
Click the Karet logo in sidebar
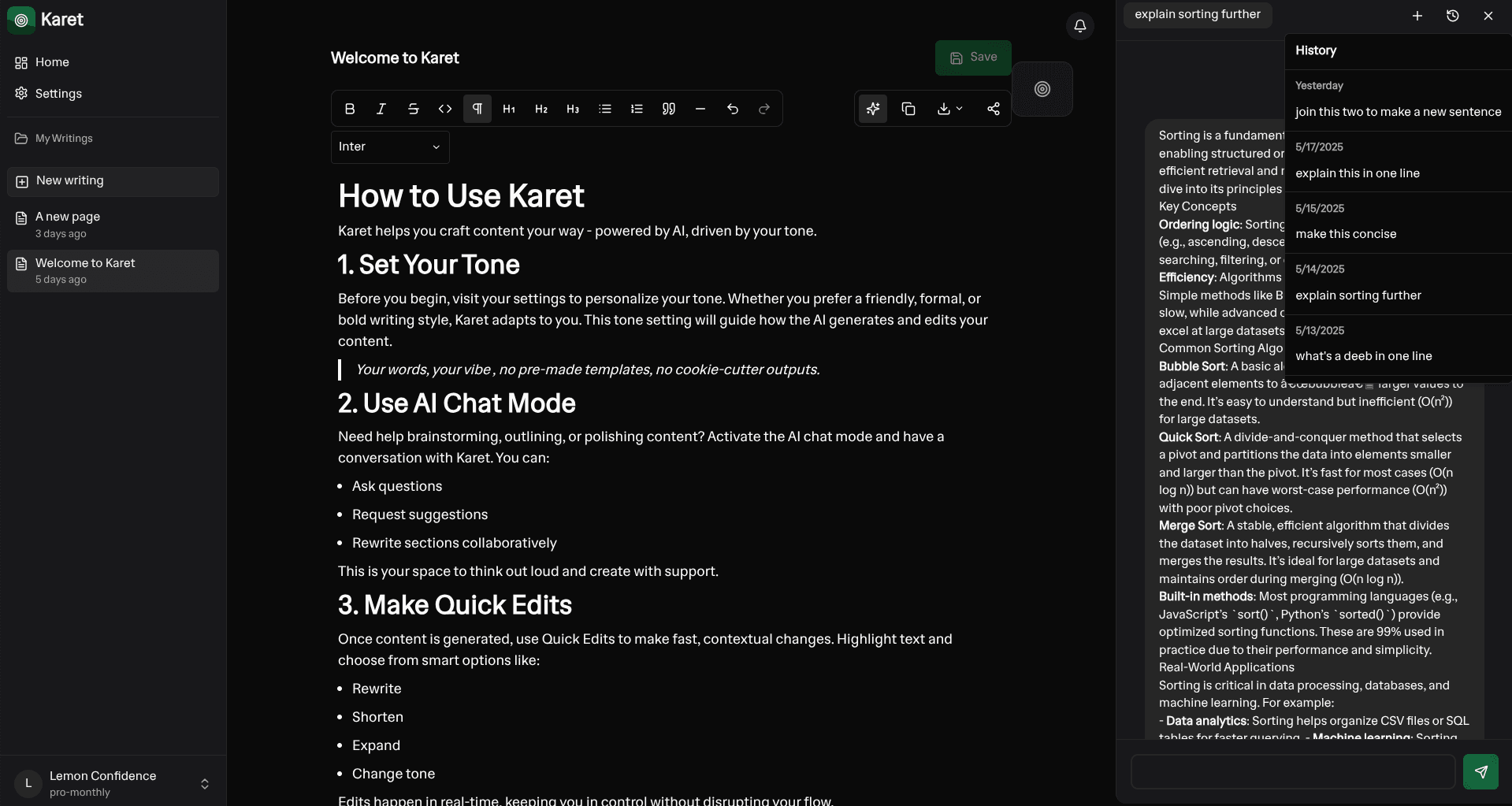21,20
